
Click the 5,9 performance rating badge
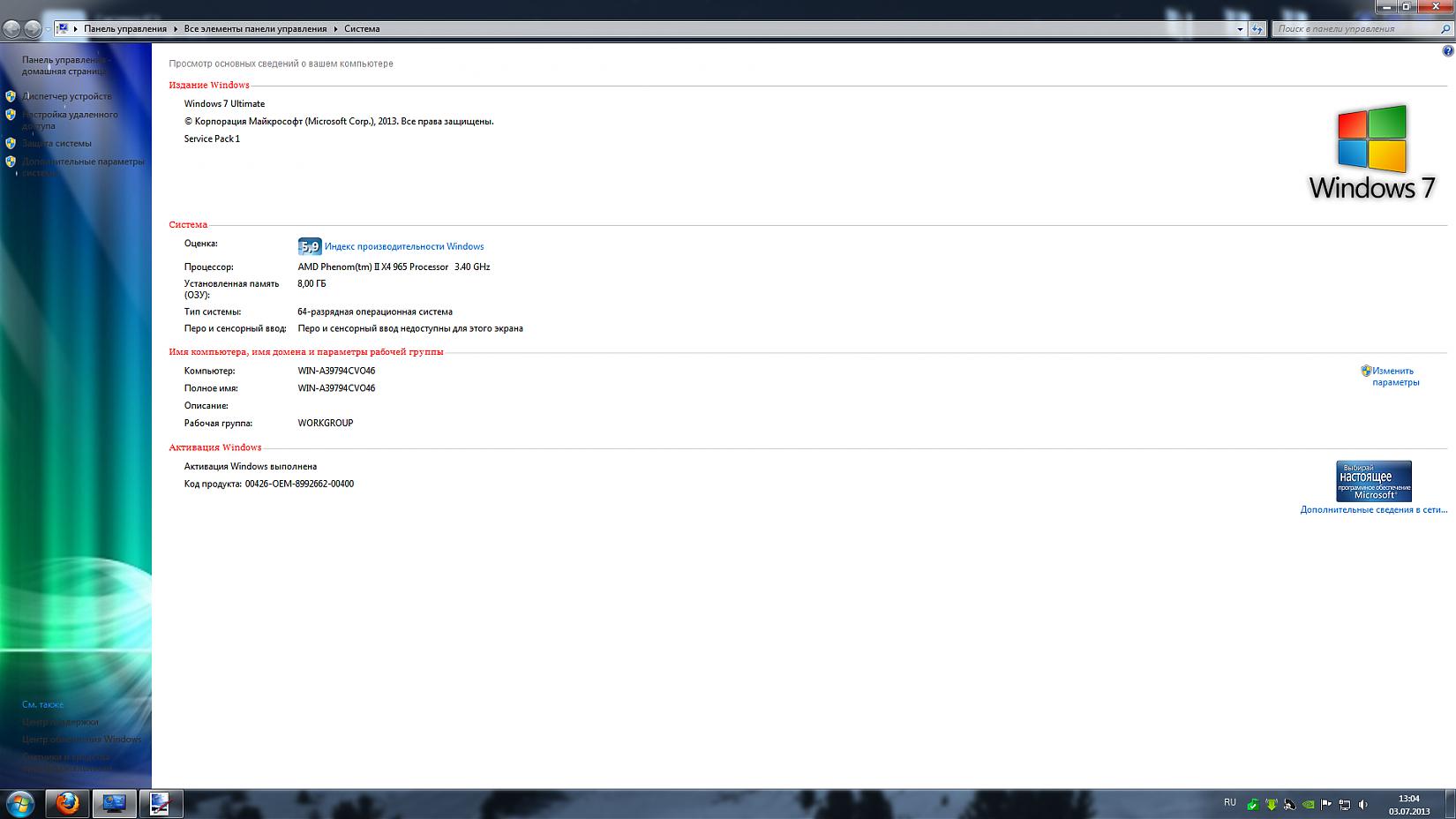click(310, 246)
